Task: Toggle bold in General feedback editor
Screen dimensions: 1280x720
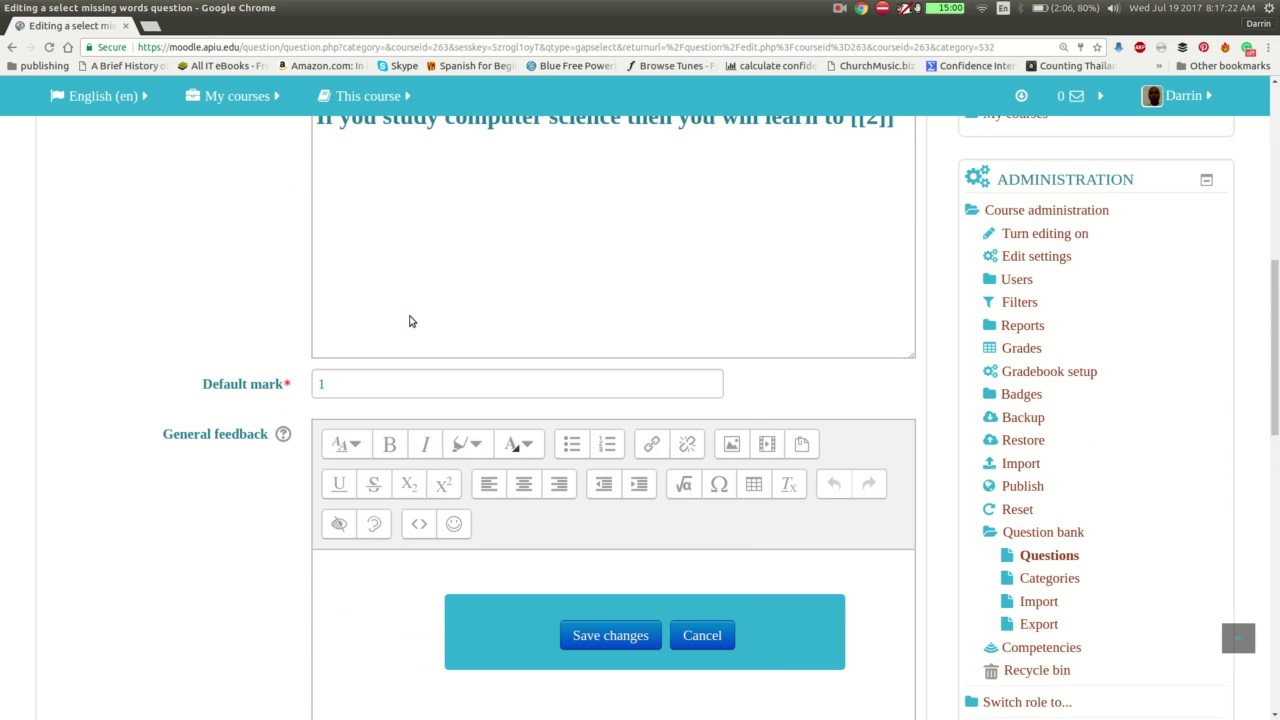Action: click(390, 444)
